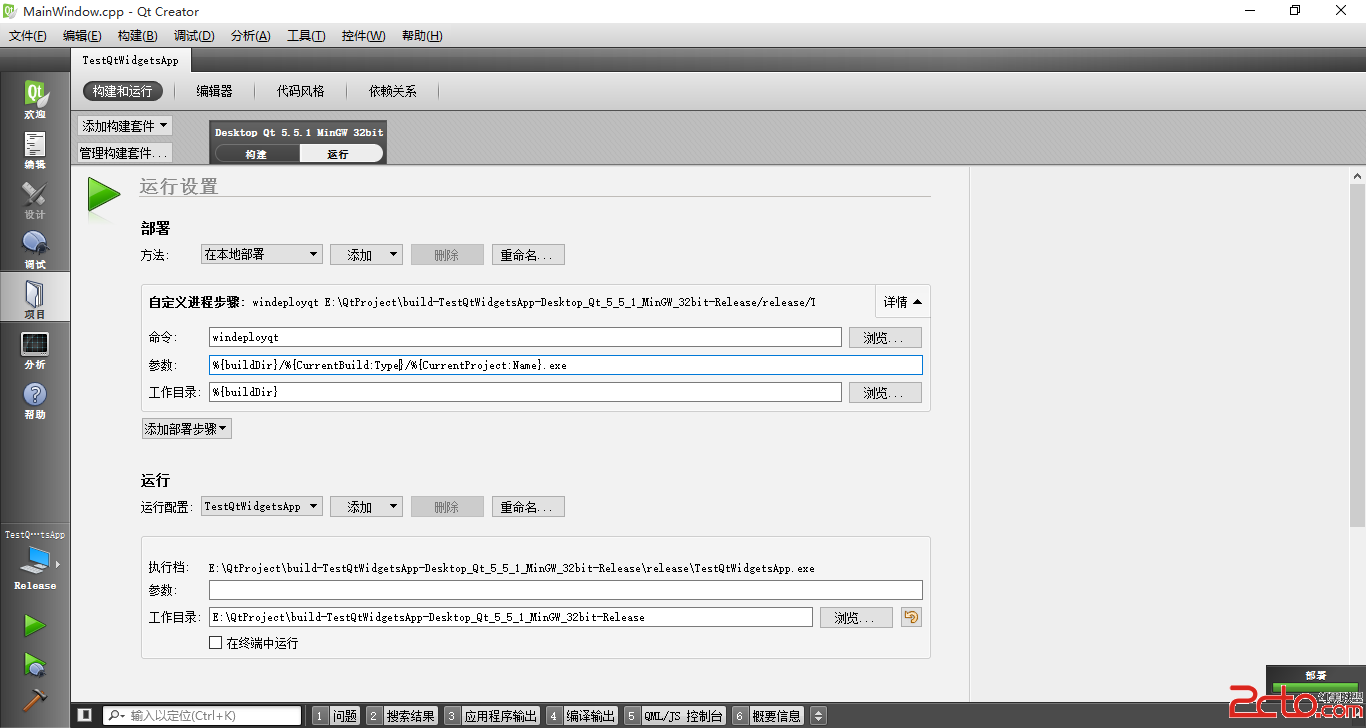Switch to Dependencies tab
Image resolution: width=1366 pixels, height=728 pixels.
[x=393, y=91]
